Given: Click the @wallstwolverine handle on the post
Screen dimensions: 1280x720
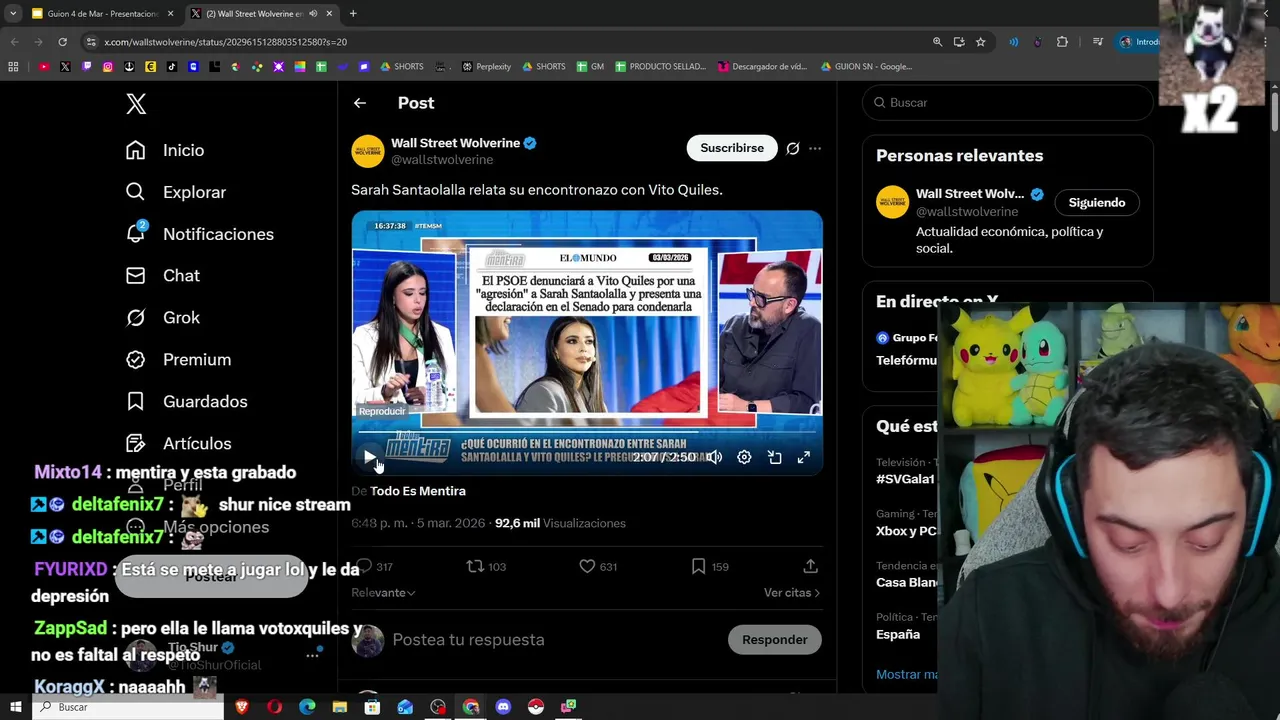Looking at the screenshot, I should point(442,160).
